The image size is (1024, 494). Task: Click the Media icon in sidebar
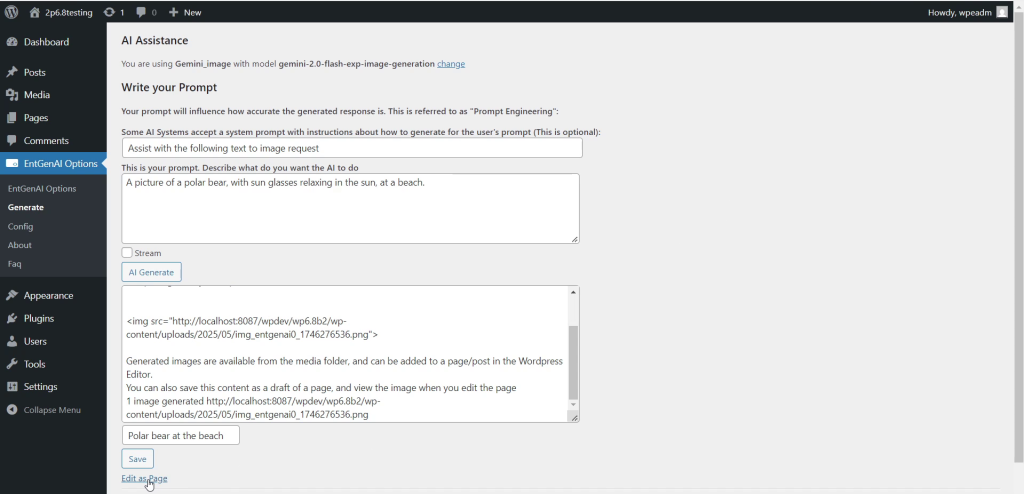click(12, 95)
